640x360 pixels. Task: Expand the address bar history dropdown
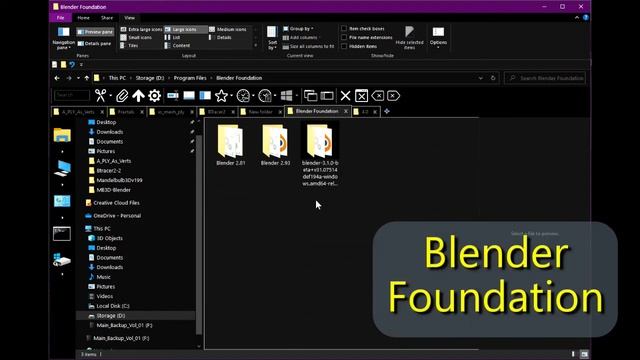(481, 78)
